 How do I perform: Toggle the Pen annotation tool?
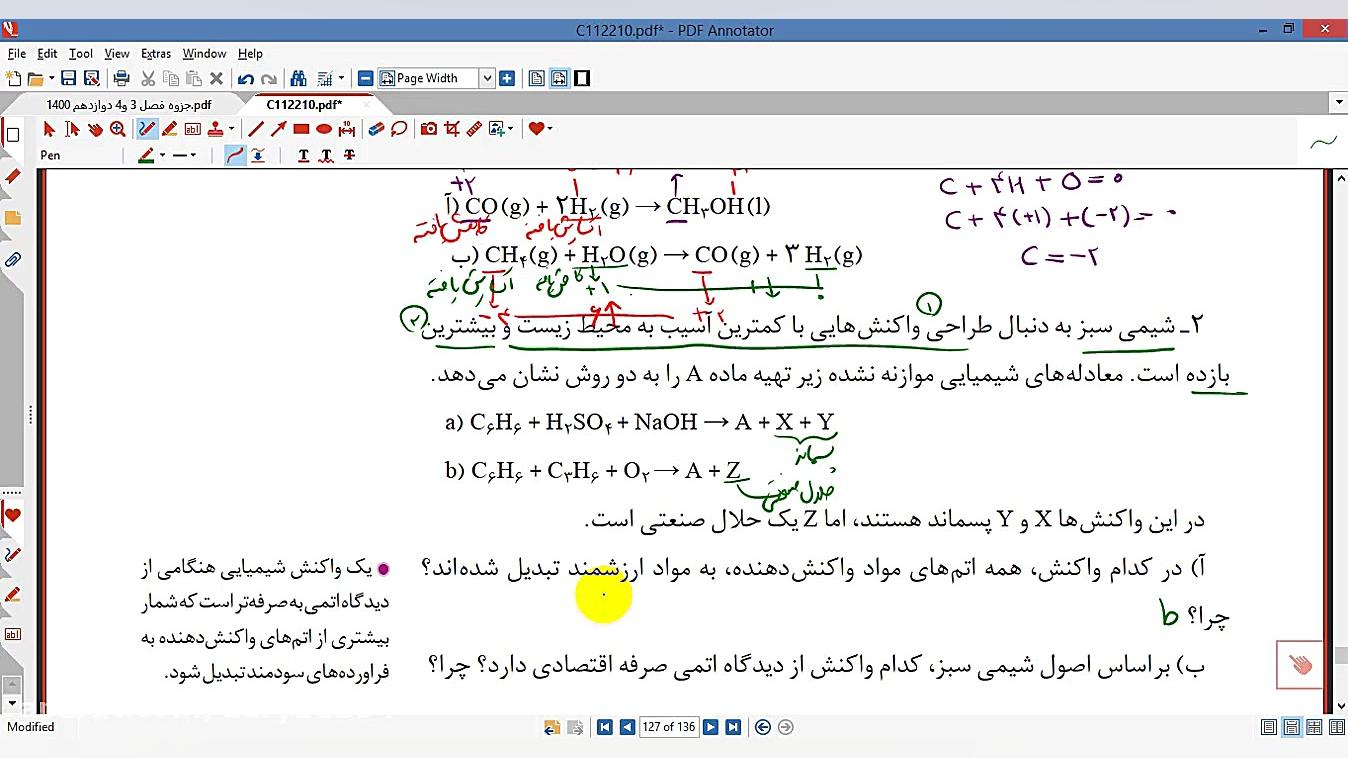147,129
